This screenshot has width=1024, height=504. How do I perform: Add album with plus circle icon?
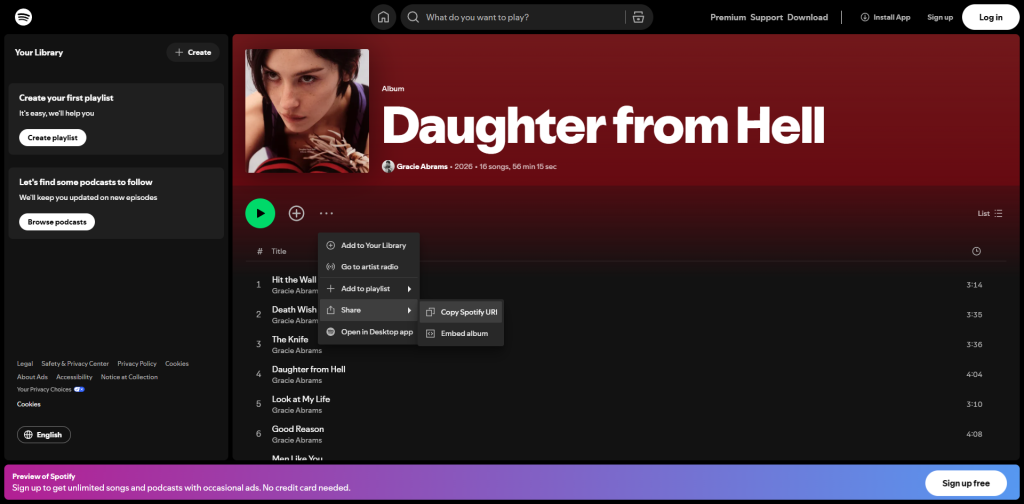(x=296, y=213)
